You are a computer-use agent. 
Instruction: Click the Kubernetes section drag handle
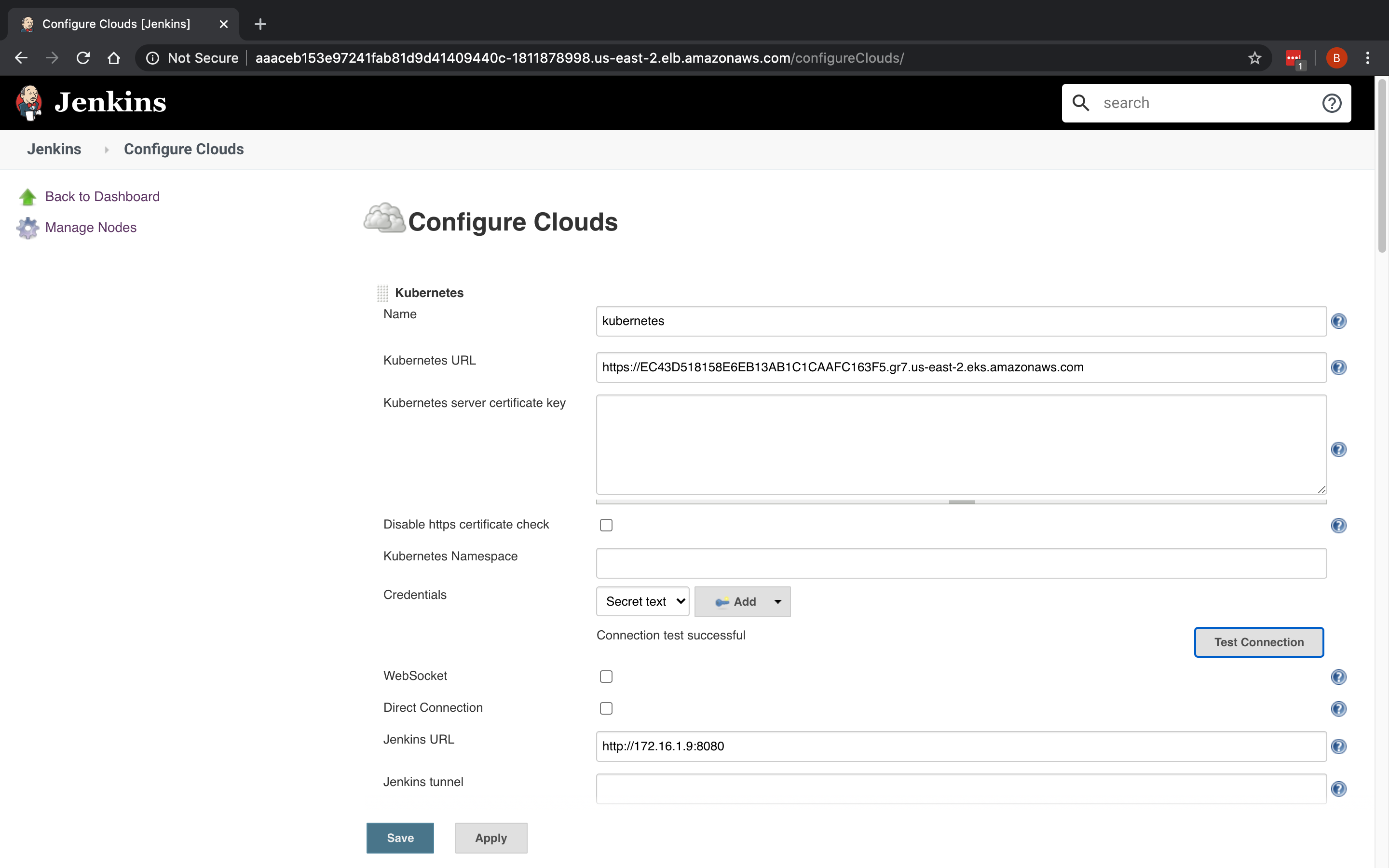[x=382, y=293]
